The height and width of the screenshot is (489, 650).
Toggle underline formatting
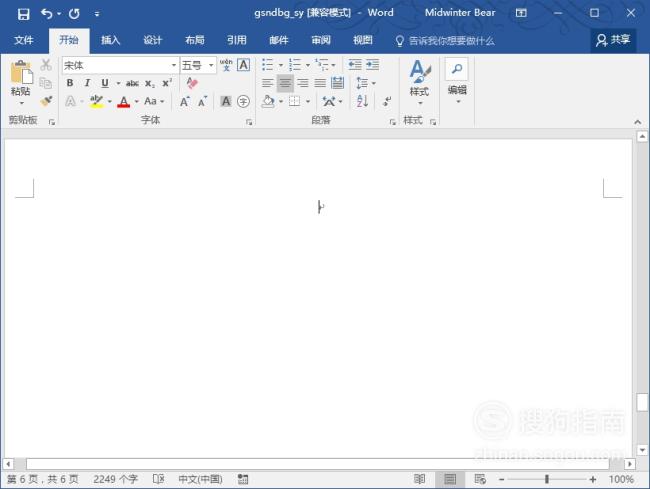[105, 83]
